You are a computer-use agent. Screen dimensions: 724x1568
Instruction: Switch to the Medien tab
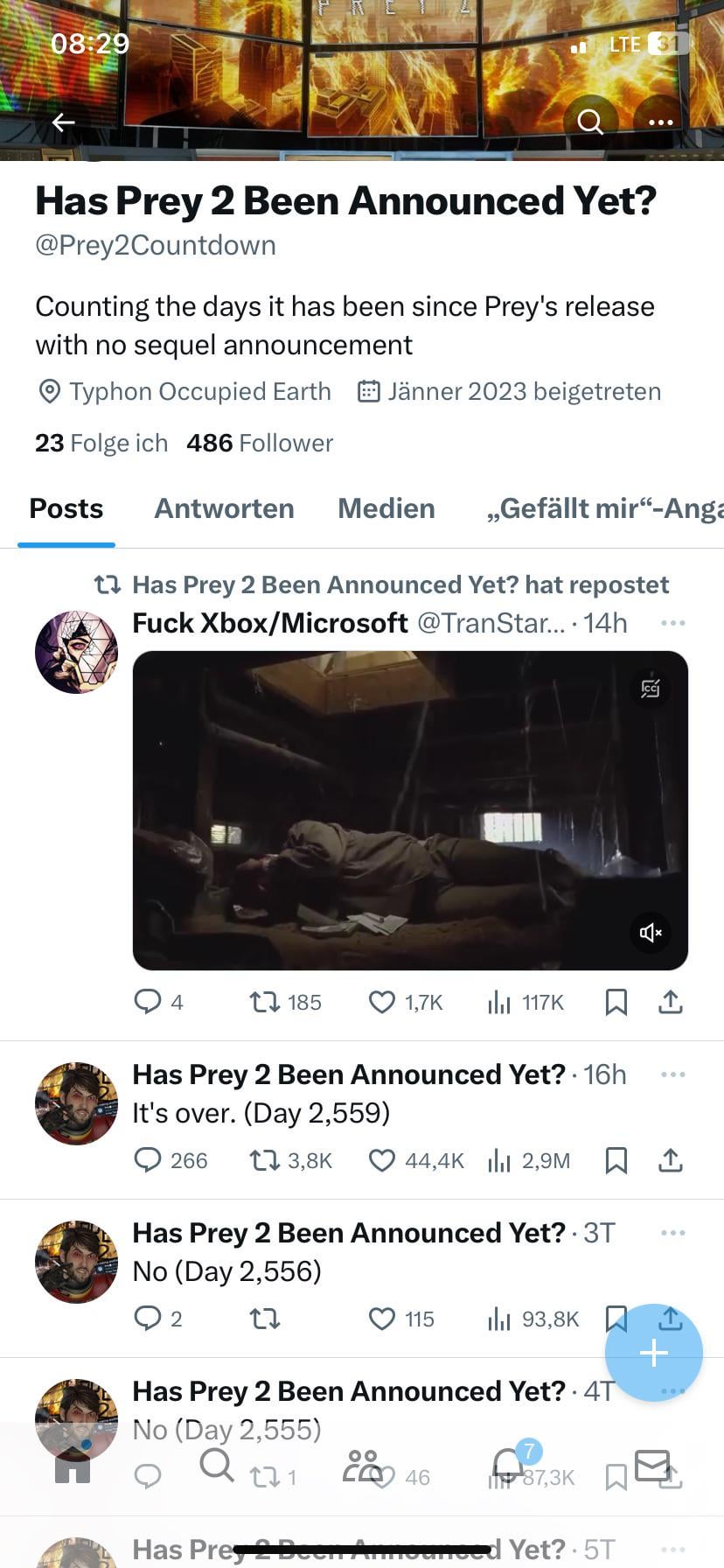pos(386,508)
